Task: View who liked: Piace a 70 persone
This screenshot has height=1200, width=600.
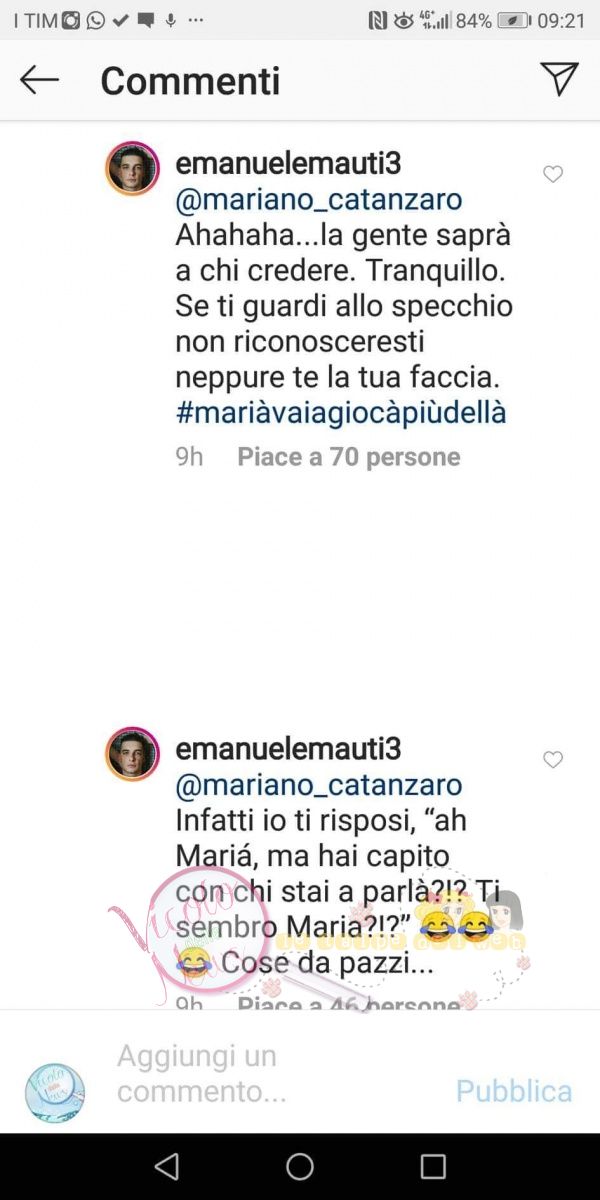Action: tap(349, 457)
